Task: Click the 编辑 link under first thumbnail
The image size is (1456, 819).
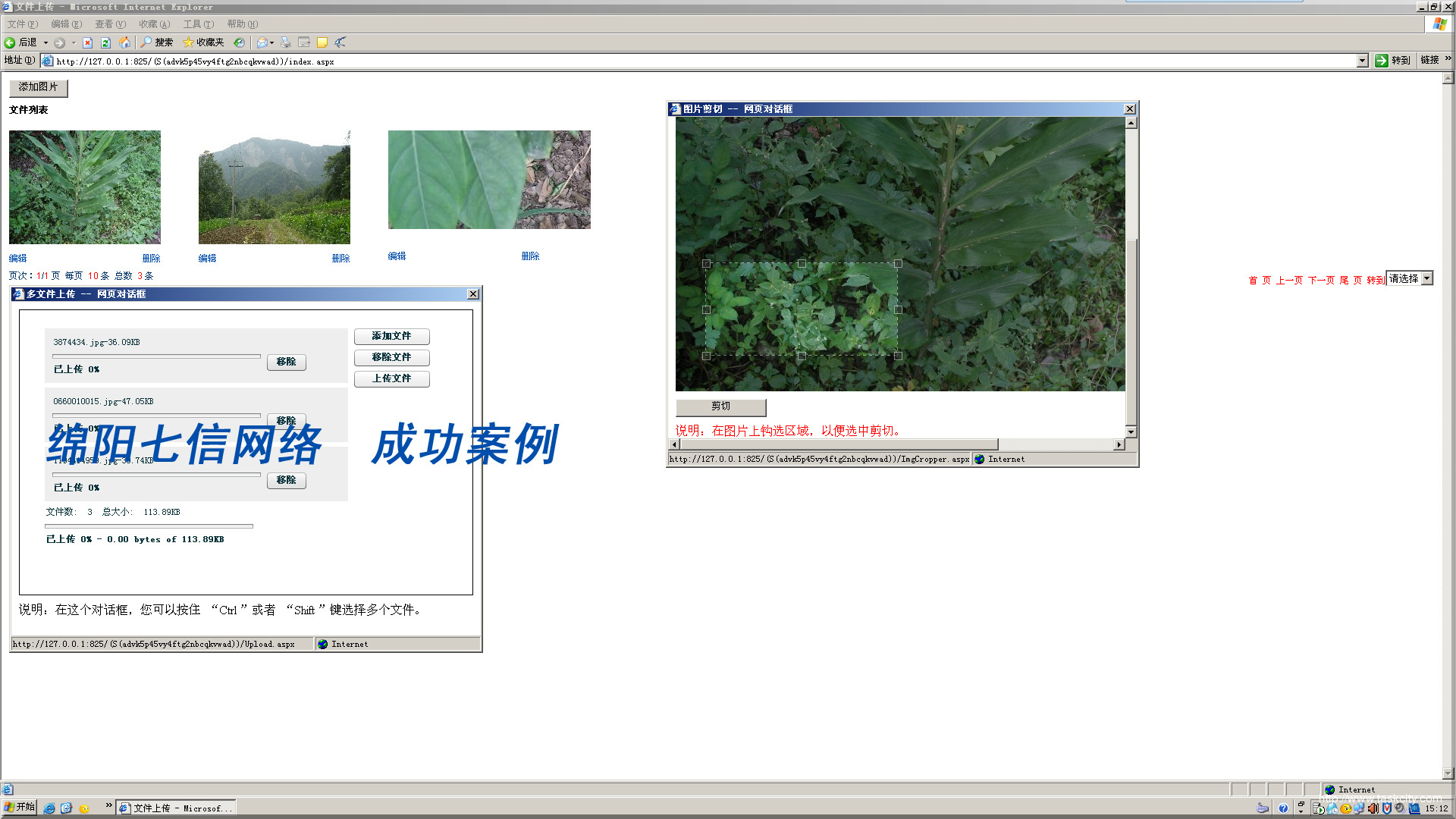Action: click(x=17, y=259)
